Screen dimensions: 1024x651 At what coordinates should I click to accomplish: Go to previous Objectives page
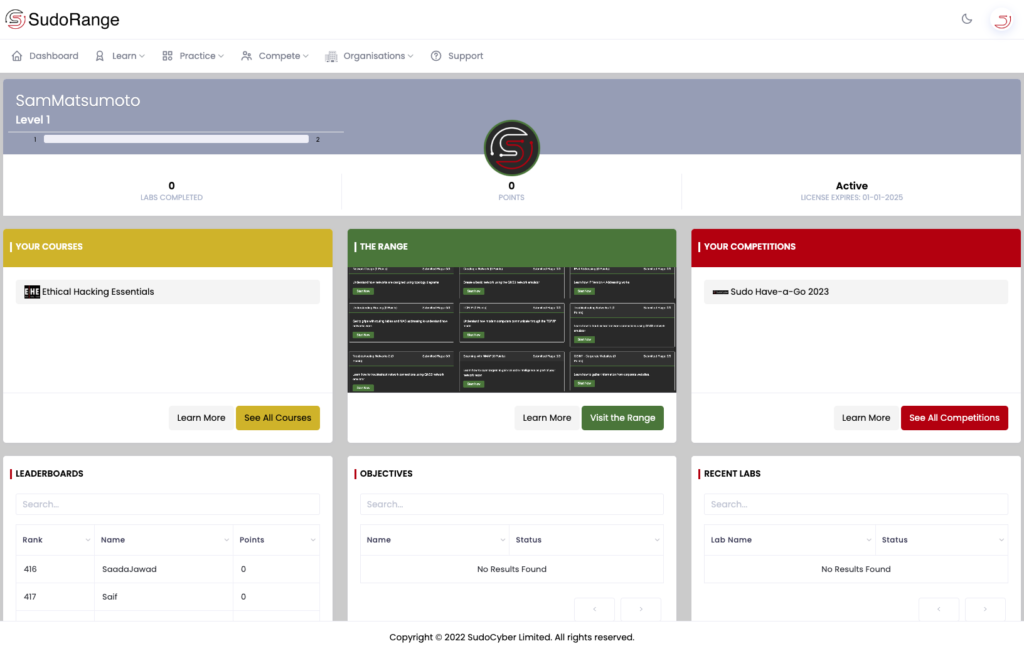tap(594, 609)
